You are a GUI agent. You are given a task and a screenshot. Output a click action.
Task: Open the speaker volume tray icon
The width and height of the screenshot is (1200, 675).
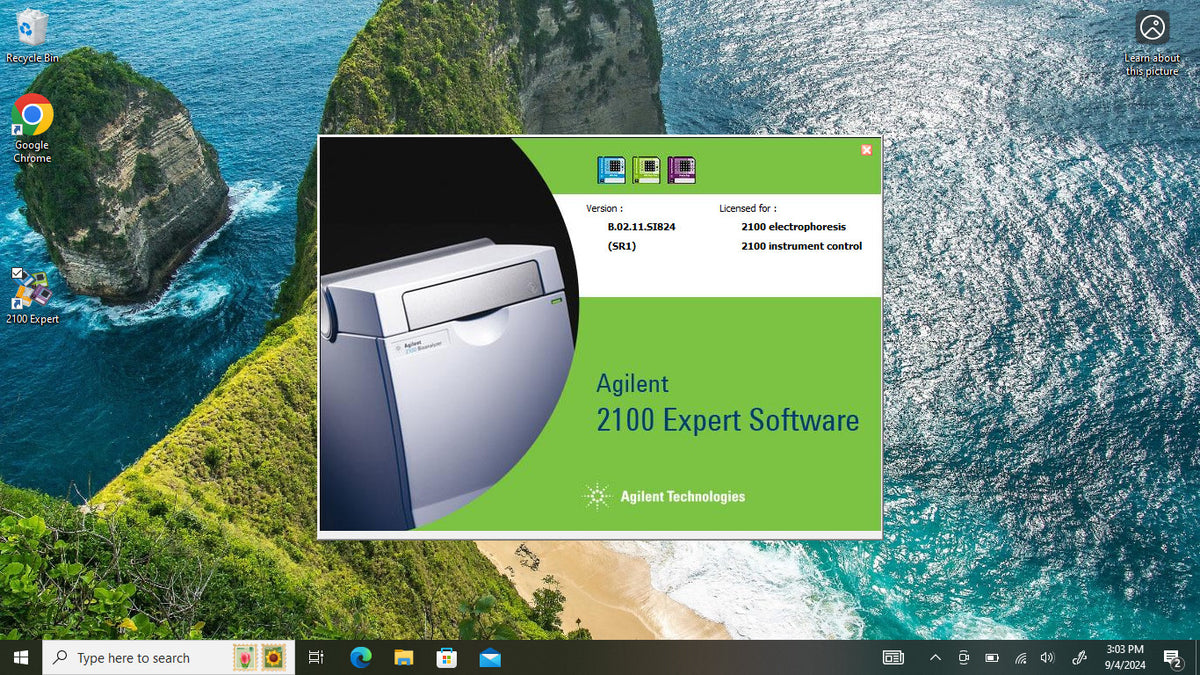(x=1047, y=657)
